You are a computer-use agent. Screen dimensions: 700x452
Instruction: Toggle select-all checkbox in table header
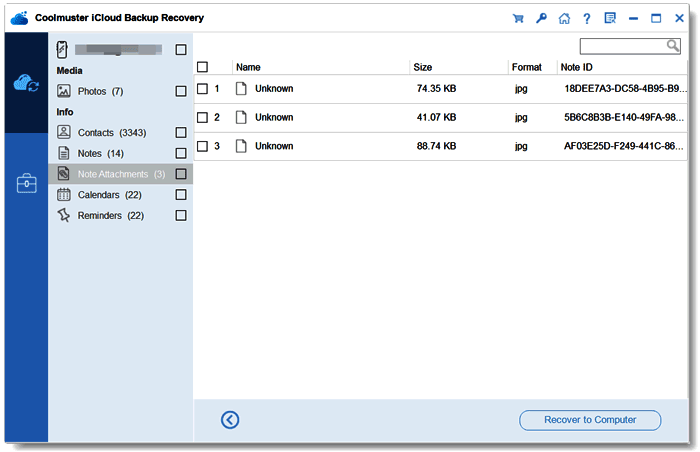tap(202, 67)
